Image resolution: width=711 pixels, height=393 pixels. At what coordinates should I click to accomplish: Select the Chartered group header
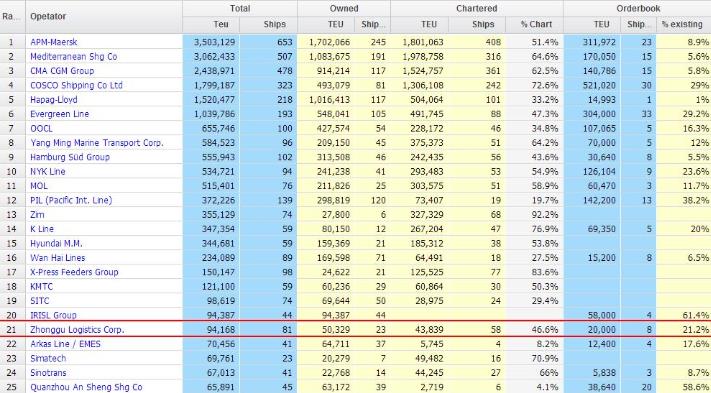(477, 9)
